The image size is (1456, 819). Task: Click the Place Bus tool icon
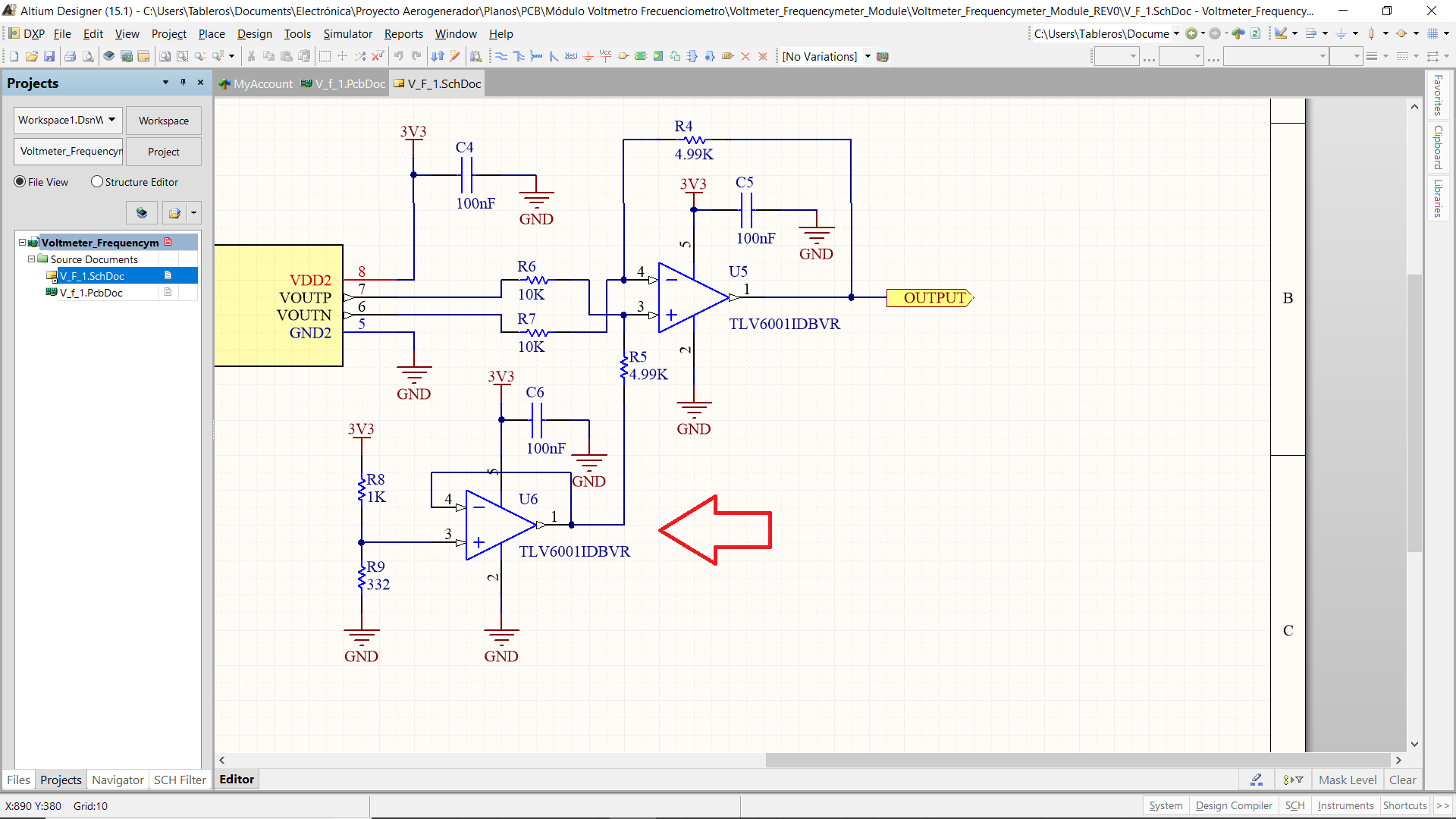[519, 56]
